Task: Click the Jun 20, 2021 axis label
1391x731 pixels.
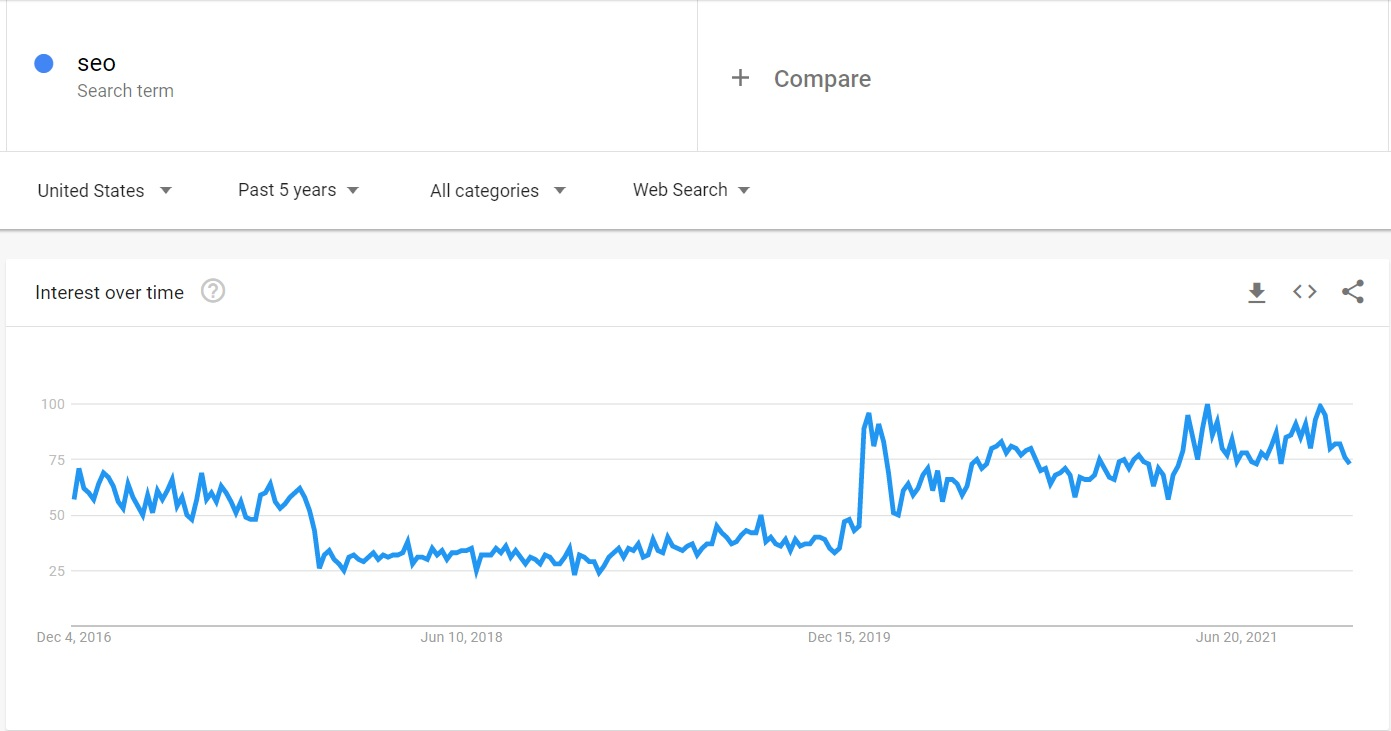Action: pyautogui.click(x=1236, y=637)
